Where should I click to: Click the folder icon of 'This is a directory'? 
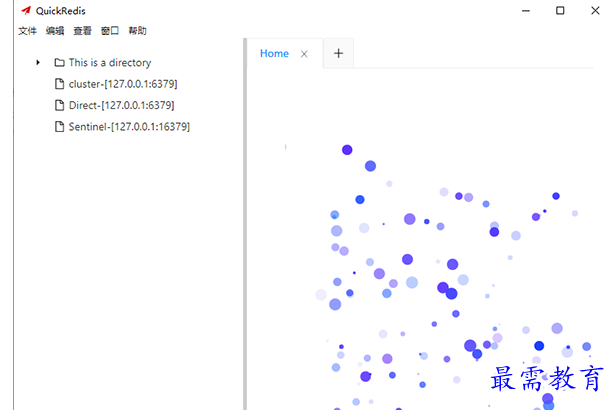(59, 62)
